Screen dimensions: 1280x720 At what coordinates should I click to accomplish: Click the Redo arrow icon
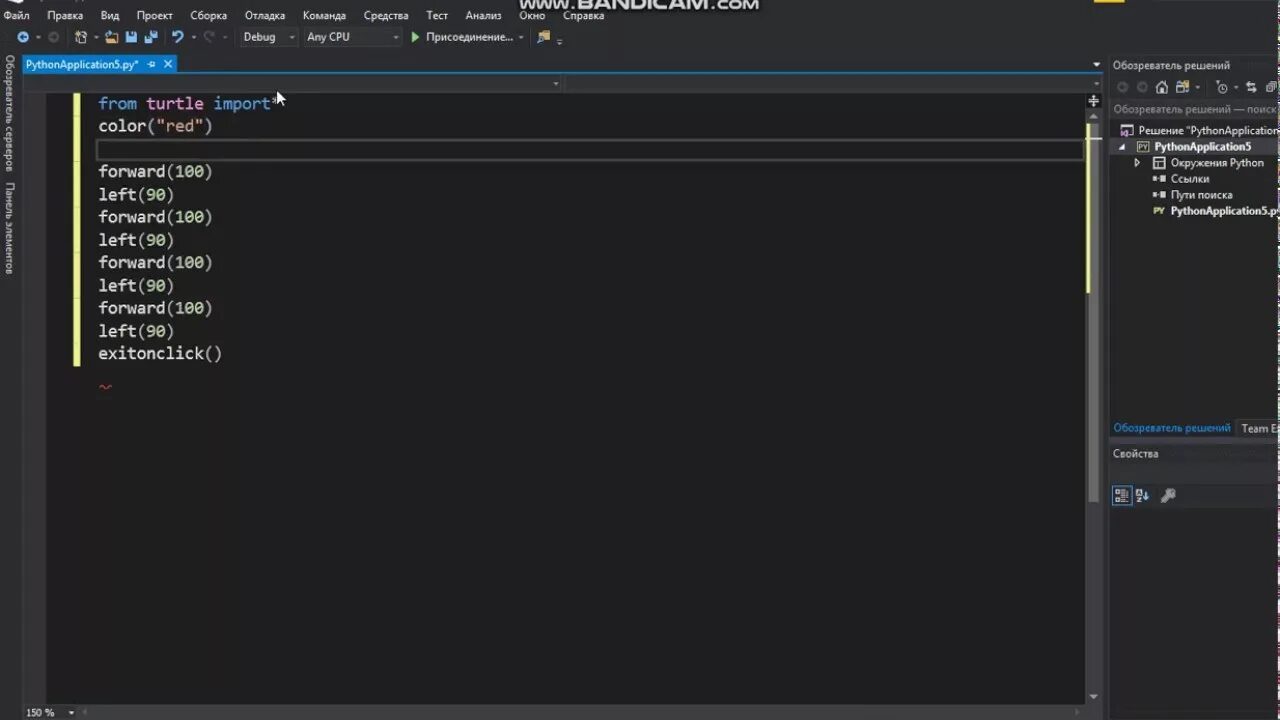[209, 37]
